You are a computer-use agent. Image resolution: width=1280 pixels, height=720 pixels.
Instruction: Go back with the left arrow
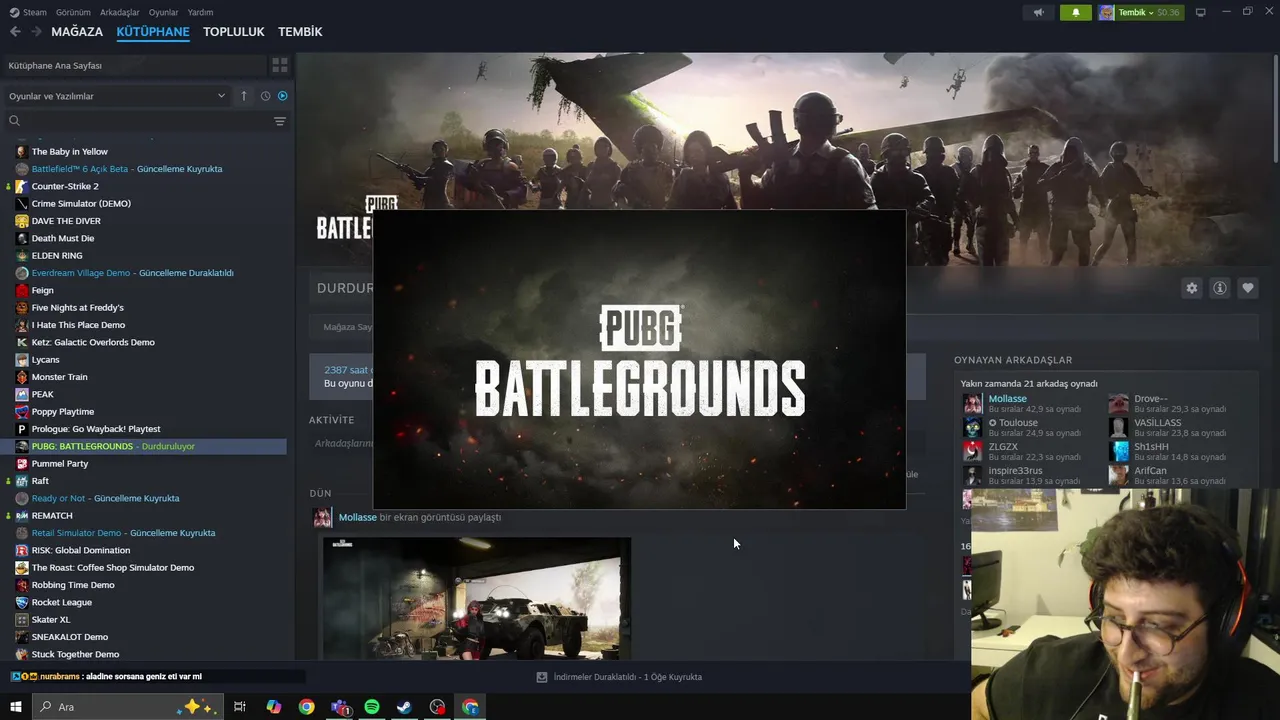coord(15,32)
